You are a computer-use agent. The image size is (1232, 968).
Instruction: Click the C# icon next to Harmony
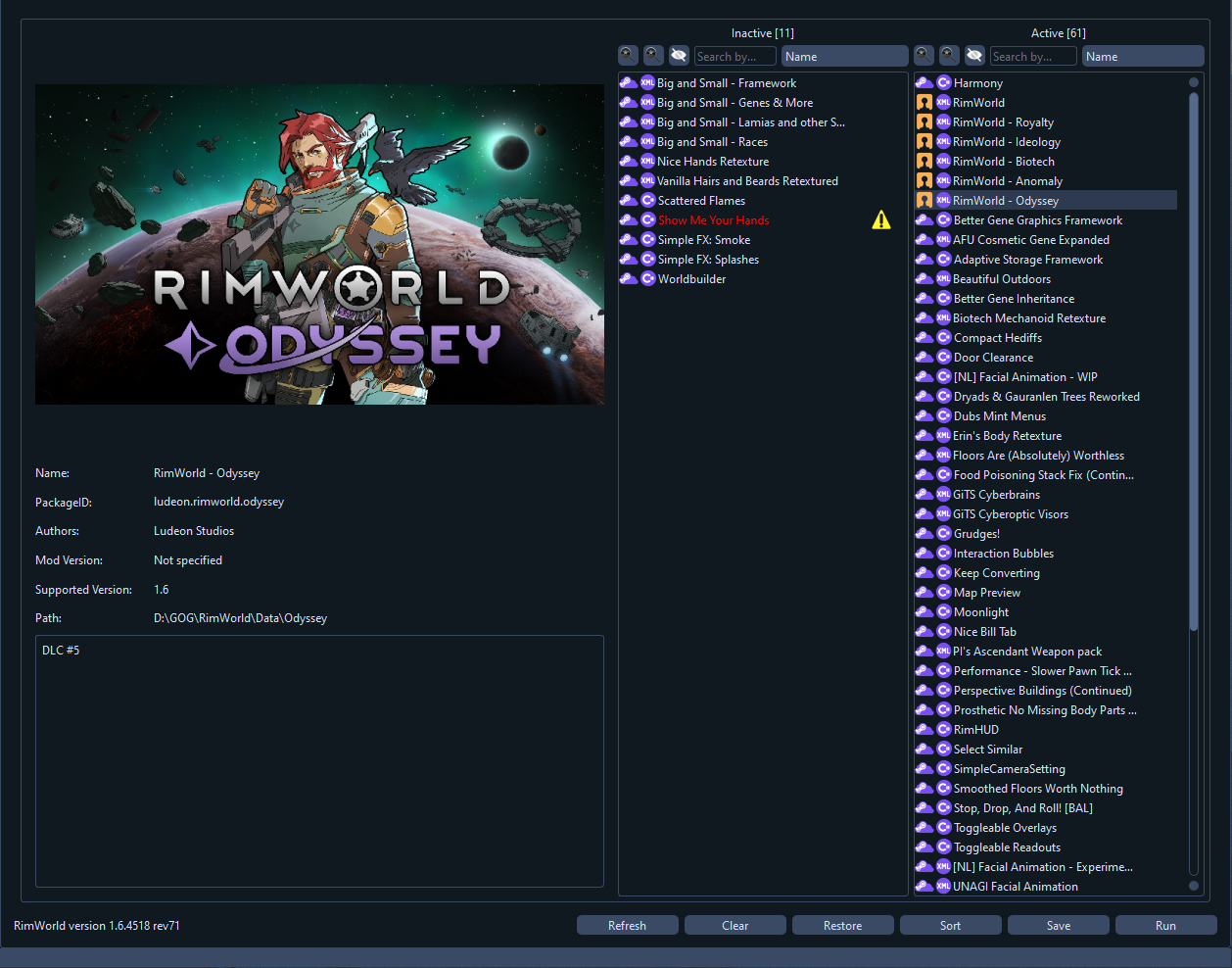click(x=944, y=83)
